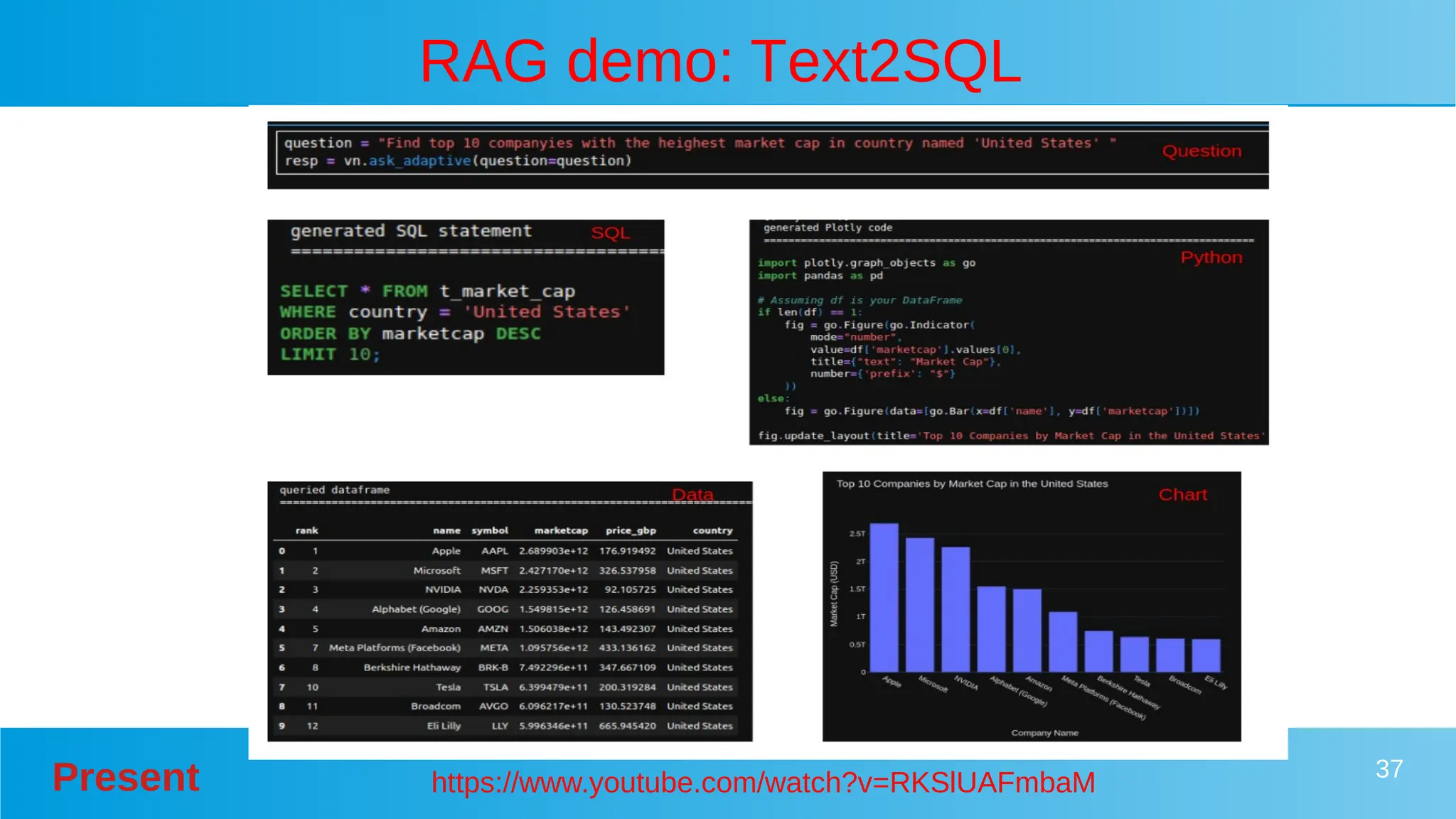Click the Microsoft bar in the chart
This screenshot has width=1456, height=819.
[920, 604]
